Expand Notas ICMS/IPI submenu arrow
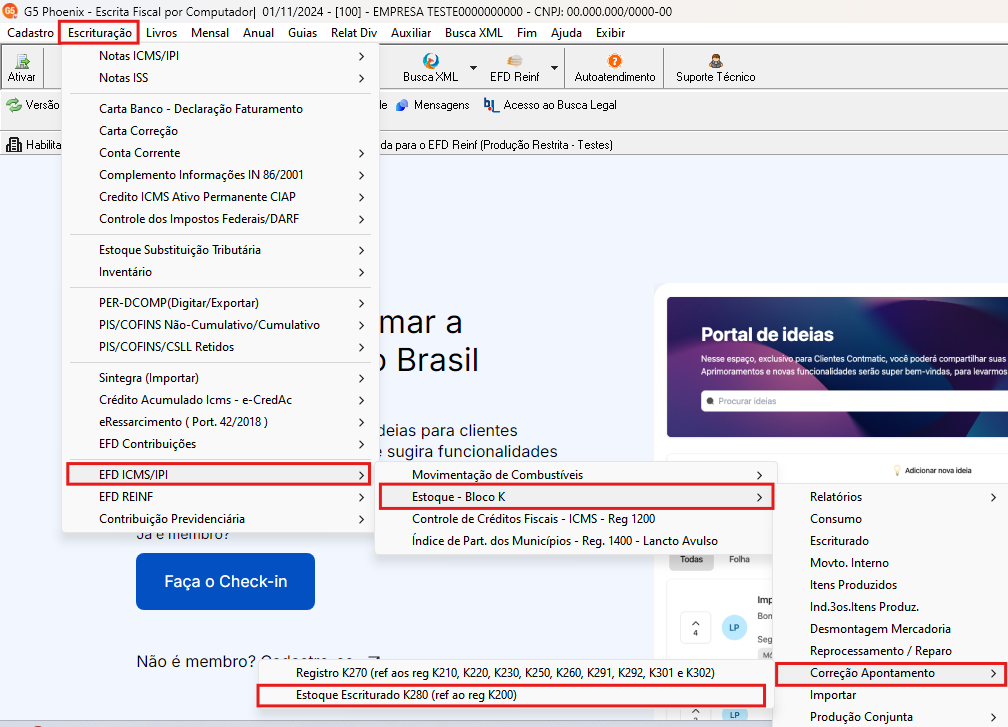 click(x=361, y=57)
